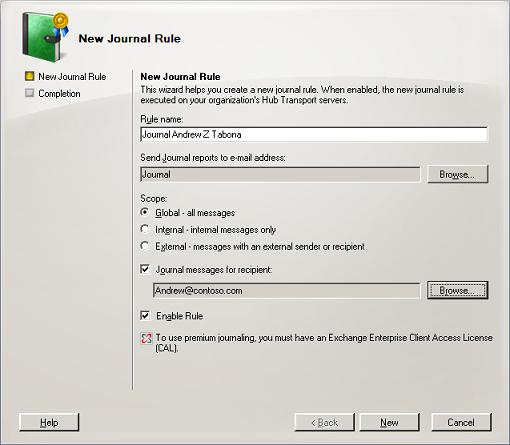This screenshot has width=510, height=445.
Task: Click the New button to create rule
Action: click(x=389, y=422)
